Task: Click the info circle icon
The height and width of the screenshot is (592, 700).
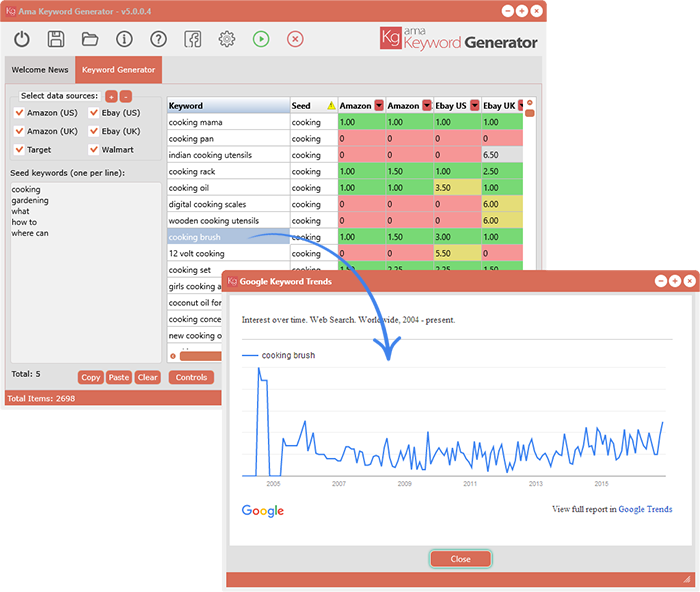Action: [124, 39]
